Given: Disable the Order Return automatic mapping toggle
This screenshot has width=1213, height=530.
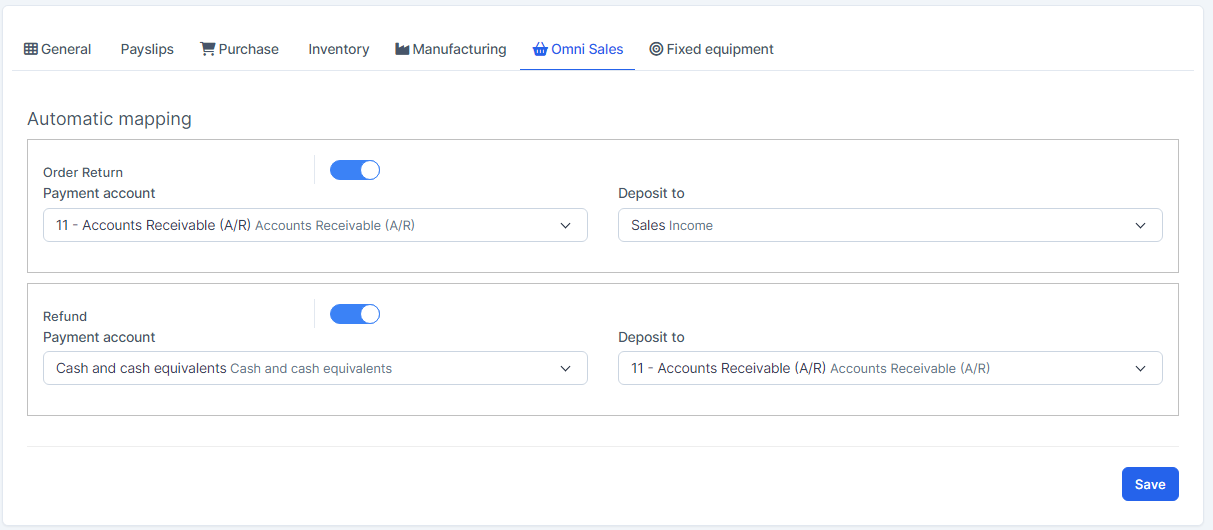Looking at the screenshot, I should 355,170.
